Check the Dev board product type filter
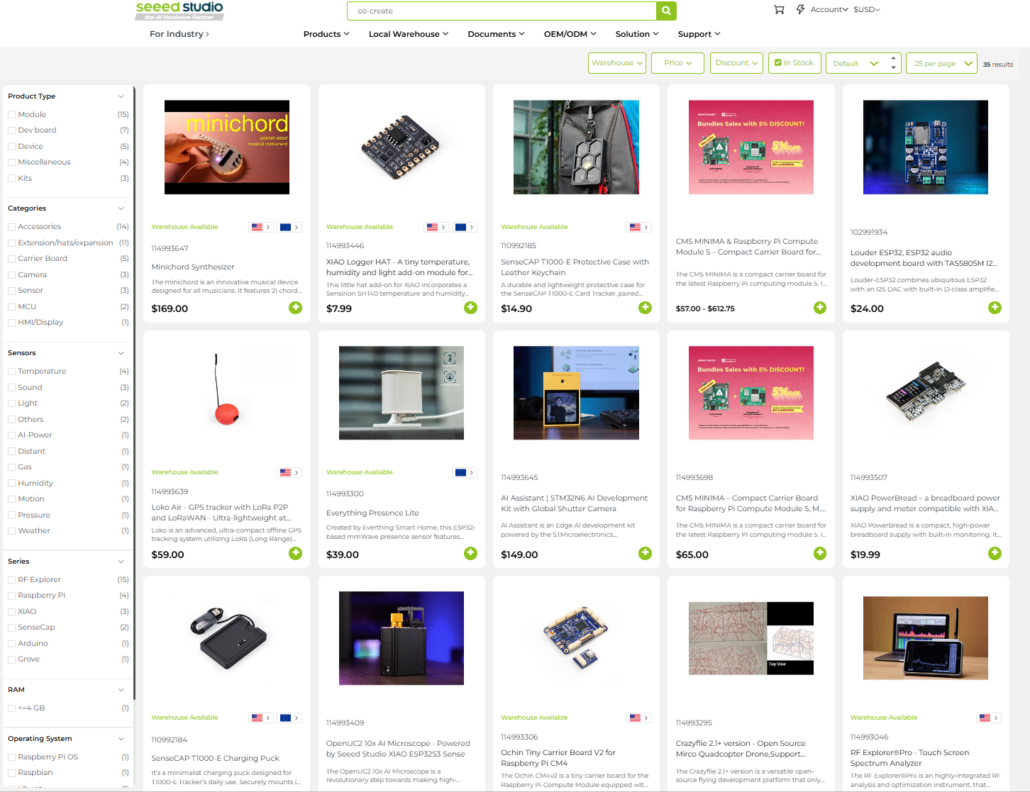1030x792 pixels. (12, 130)
